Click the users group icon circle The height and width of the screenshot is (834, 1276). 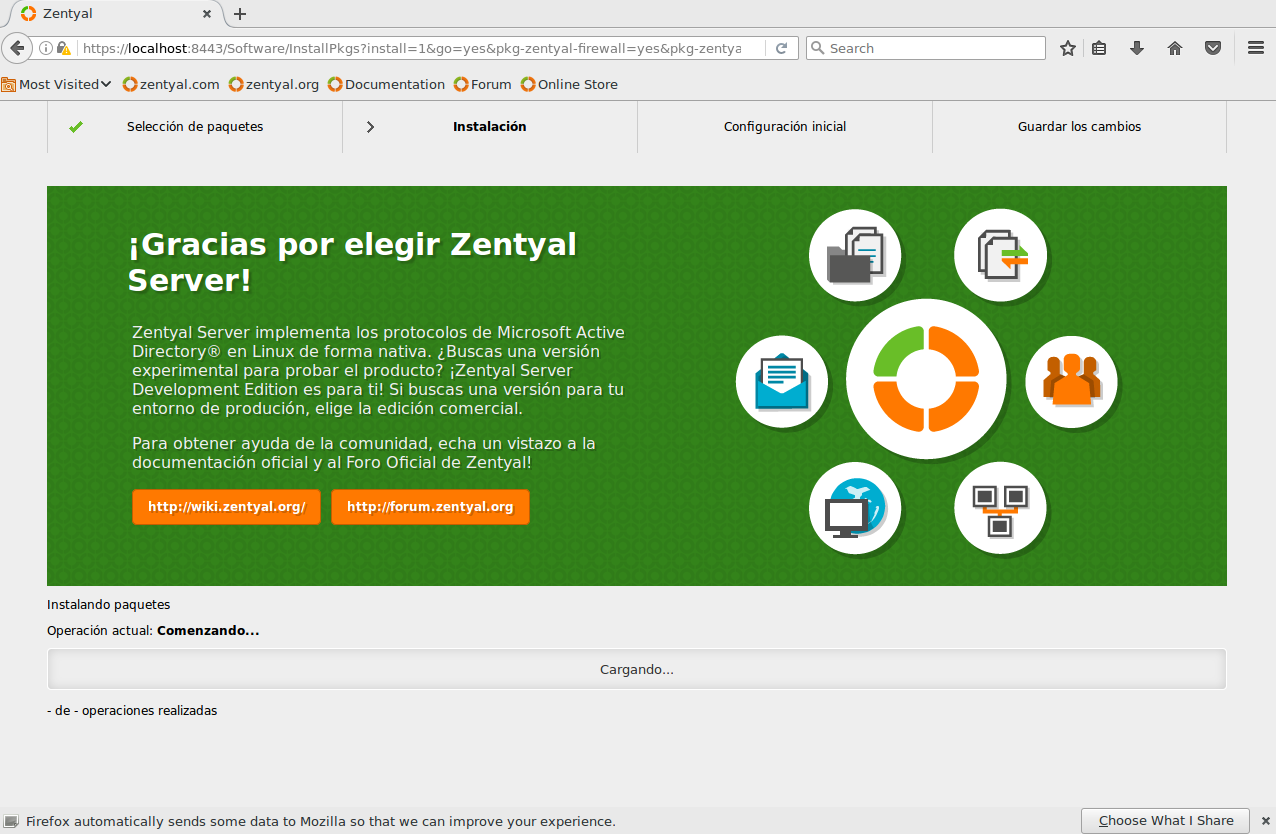coord(1071,381)
